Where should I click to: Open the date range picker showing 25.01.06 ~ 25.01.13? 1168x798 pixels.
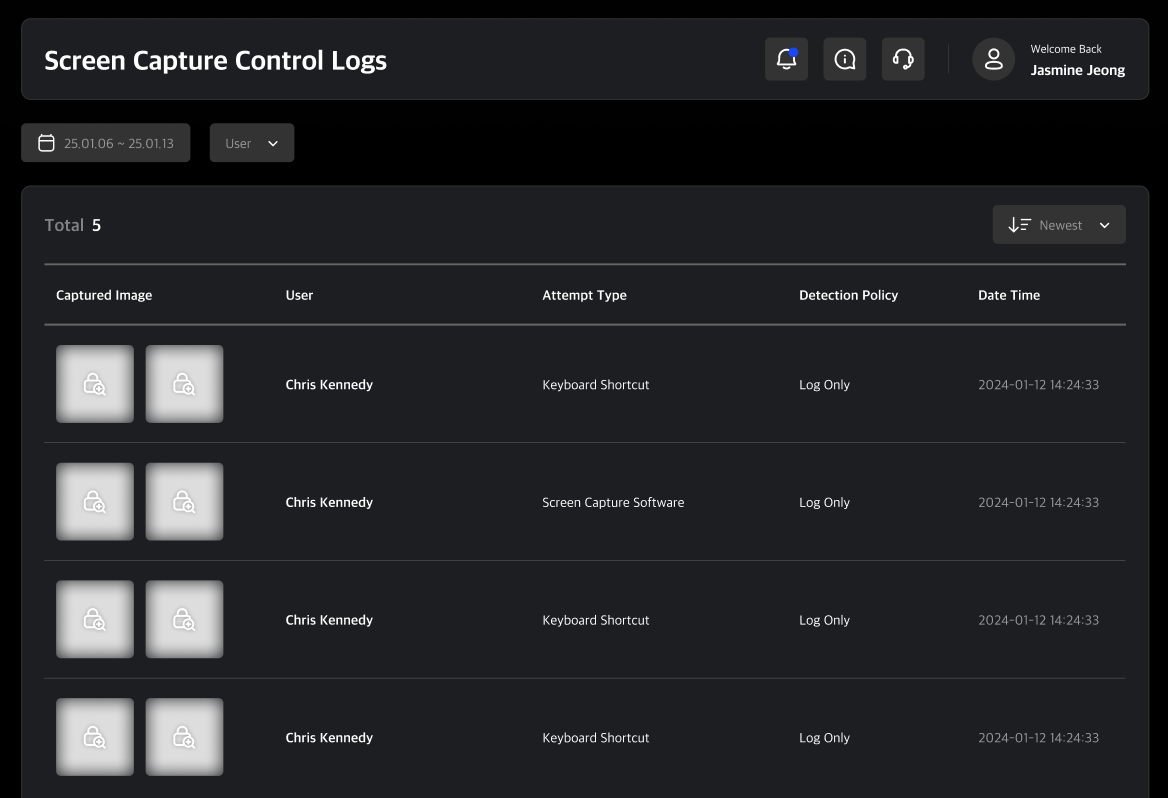[x=105, y=142]
